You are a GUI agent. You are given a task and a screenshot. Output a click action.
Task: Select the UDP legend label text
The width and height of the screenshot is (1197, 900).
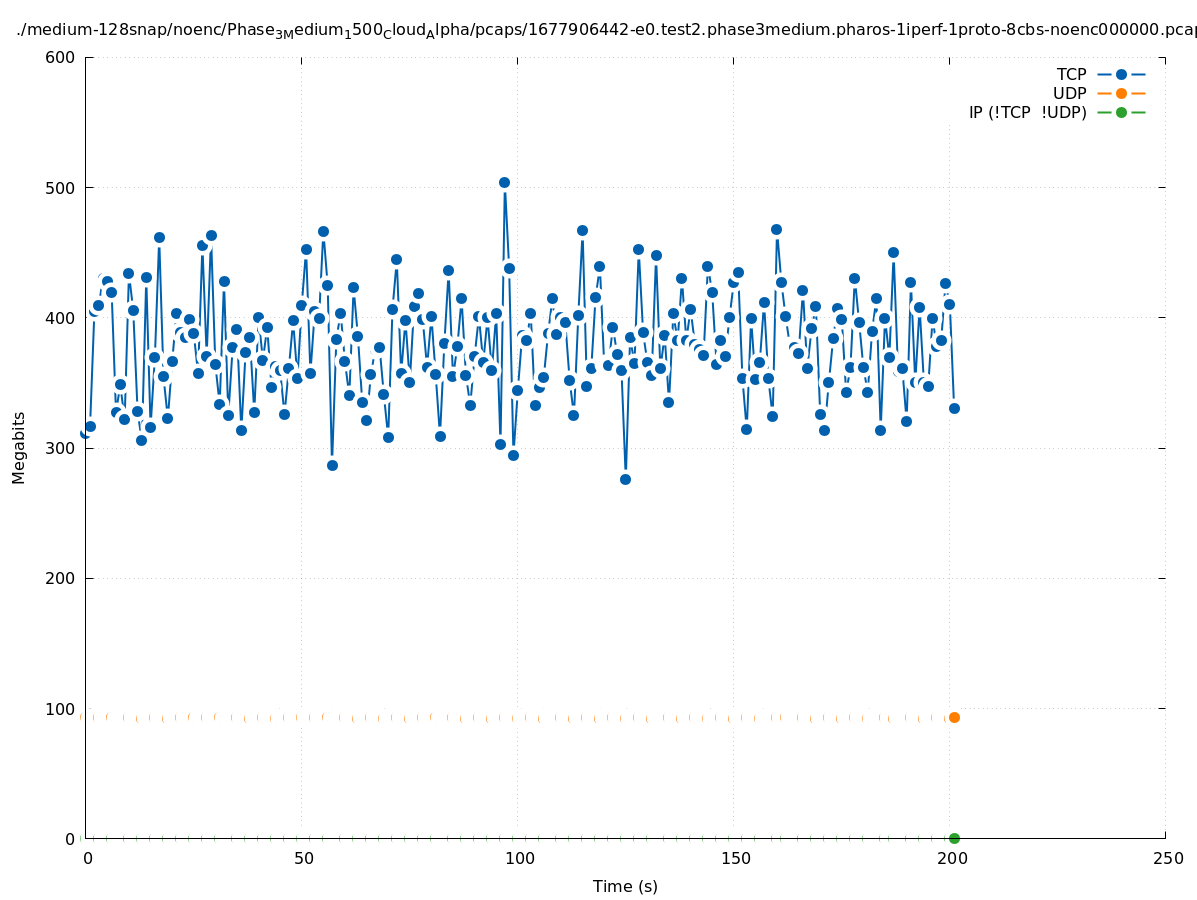point(1069,93)
